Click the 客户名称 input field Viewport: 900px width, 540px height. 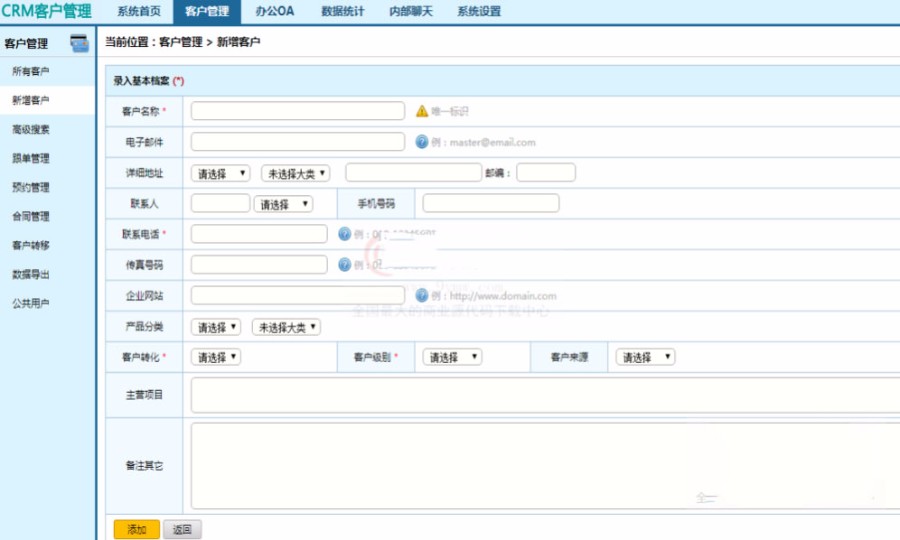[x=298, y=111]
